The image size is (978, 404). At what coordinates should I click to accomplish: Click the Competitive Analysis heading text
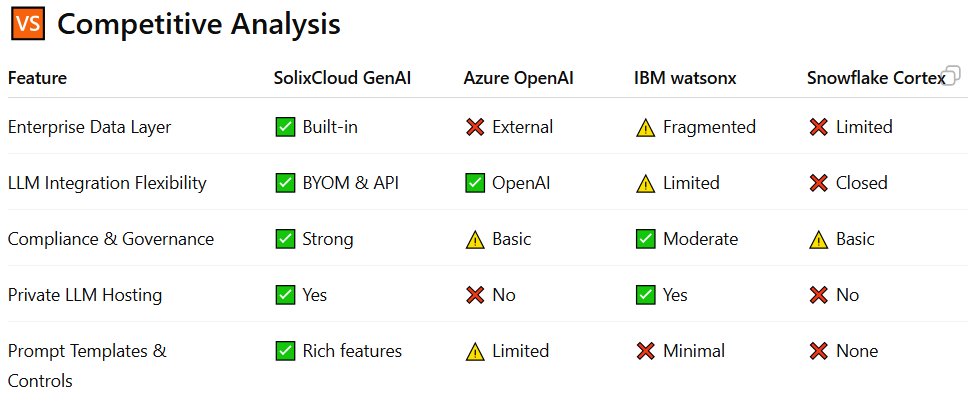198,24
